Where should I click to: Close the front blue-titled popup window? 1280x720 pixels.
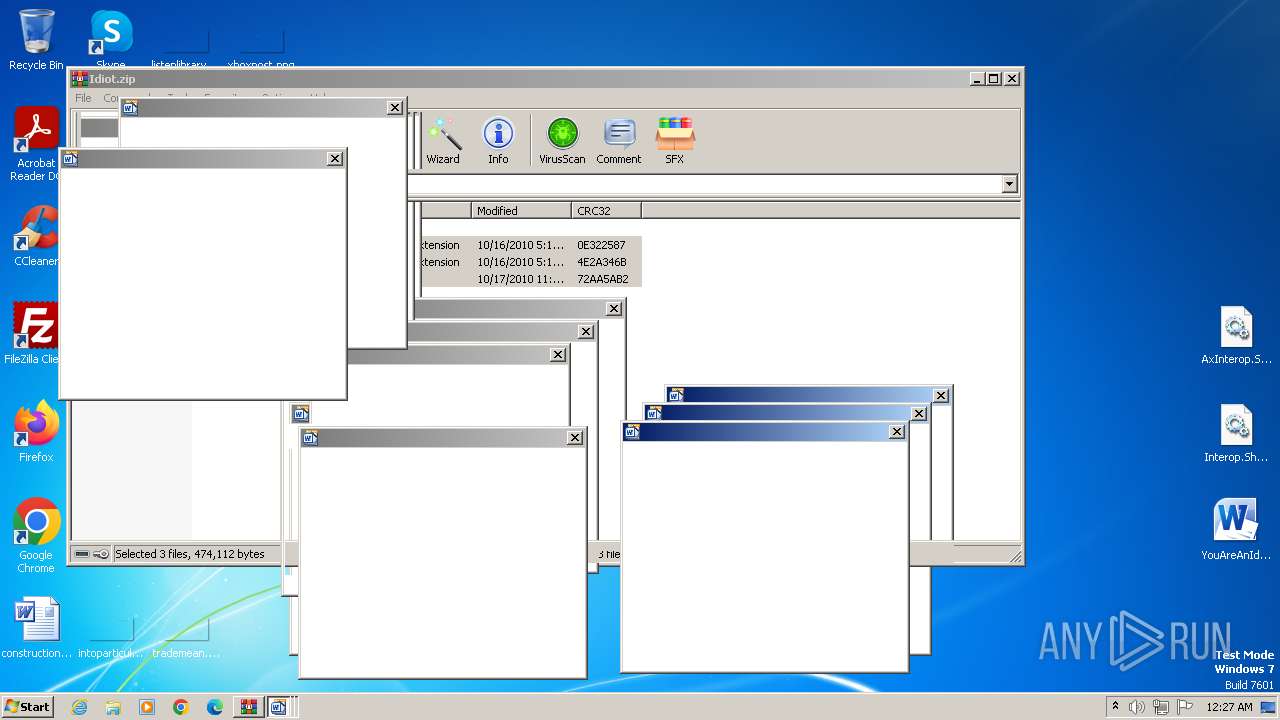pyautogui.click(x=897, y=432)
